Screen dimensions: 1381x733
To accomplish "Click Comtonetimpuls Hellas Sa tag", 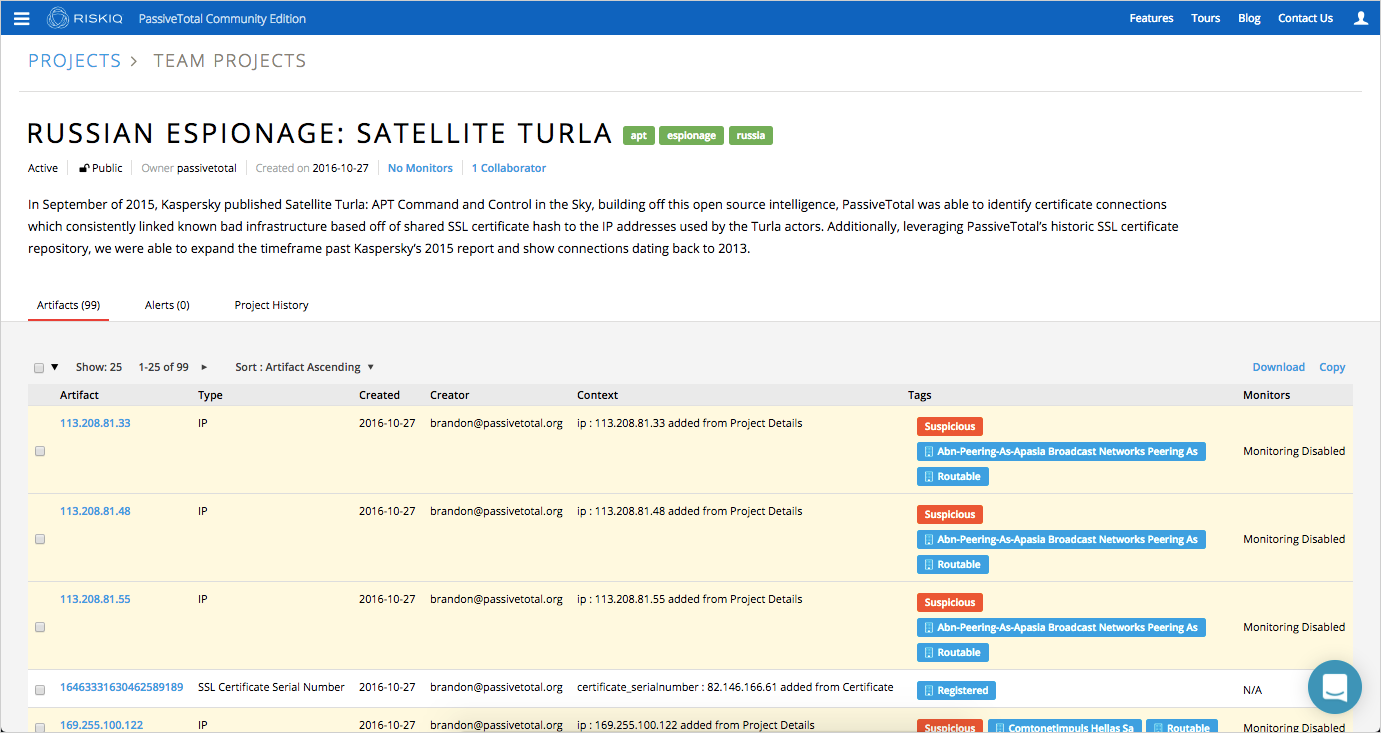I will pyautogui.click(x=1064, y=727).
